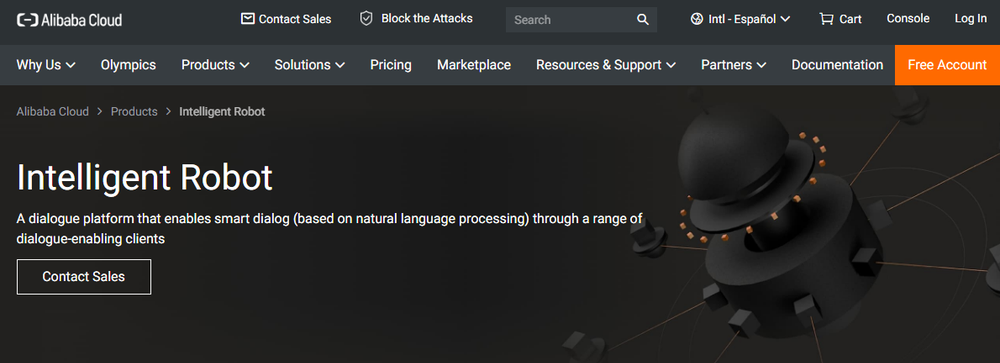Click the magnifying glass search icon

coord(643,20)
